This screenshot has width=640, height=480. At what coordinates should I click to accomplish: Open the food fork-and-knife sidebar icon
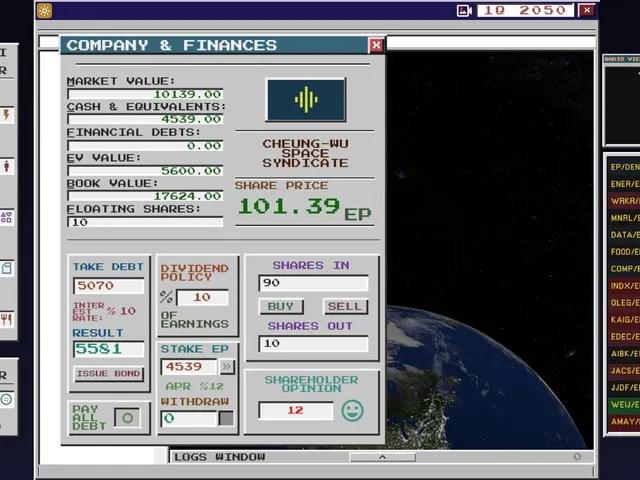tap(7, 319)
